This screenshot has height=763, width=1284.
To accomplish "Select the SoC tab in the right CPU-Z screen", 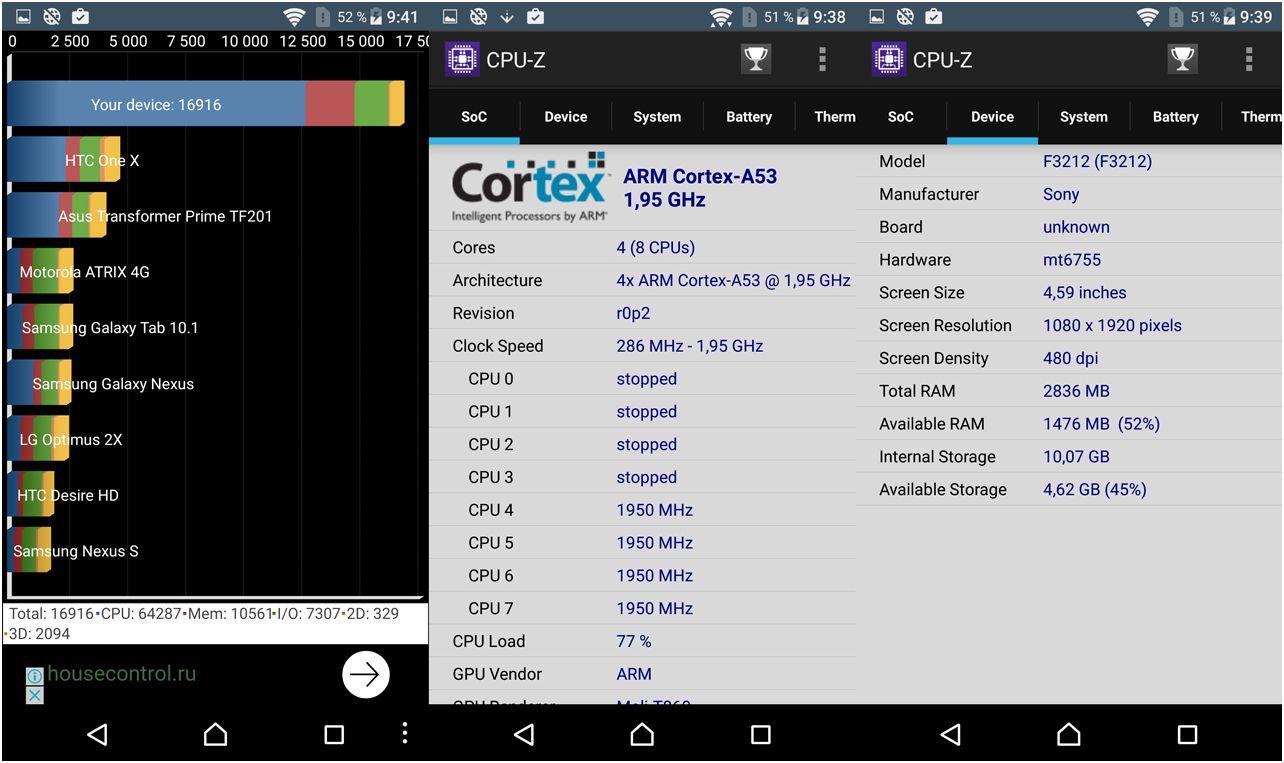I will coord(900,117).
